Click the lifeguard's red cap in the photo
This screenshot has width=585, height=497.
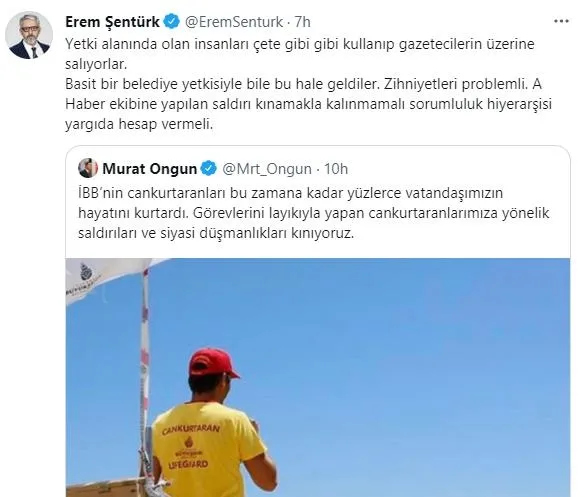click(213, 363)
